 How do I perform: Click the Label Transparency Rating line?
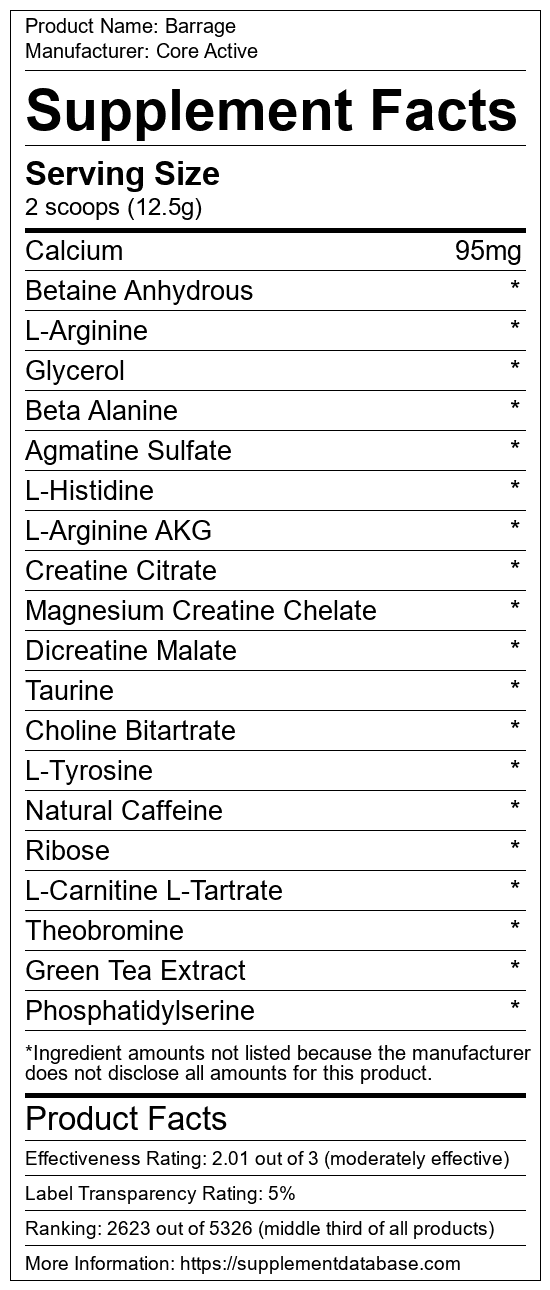click(160, 1194)
